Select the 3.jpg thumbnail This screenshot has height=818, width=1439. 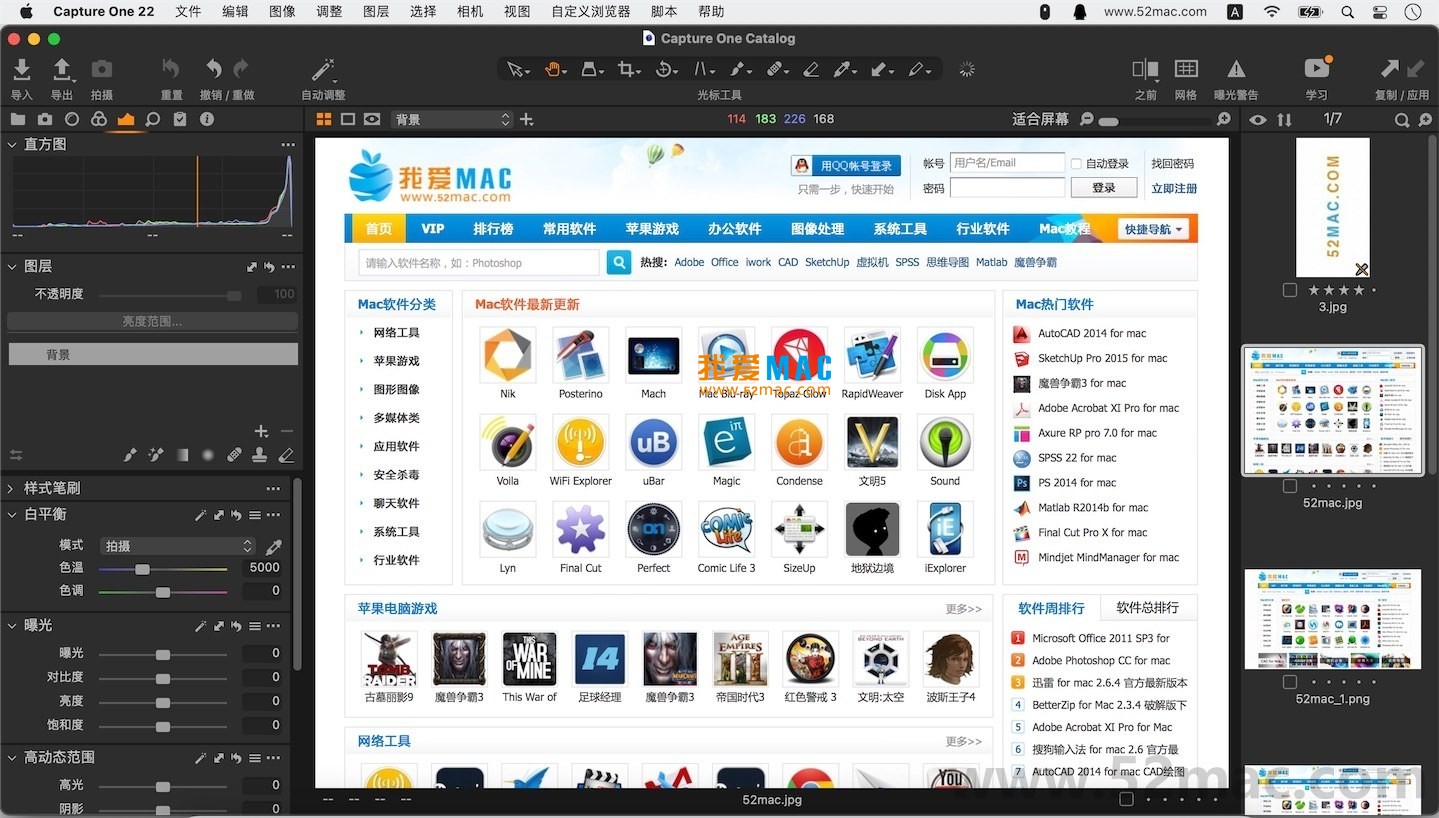(x=1332, y=207)
